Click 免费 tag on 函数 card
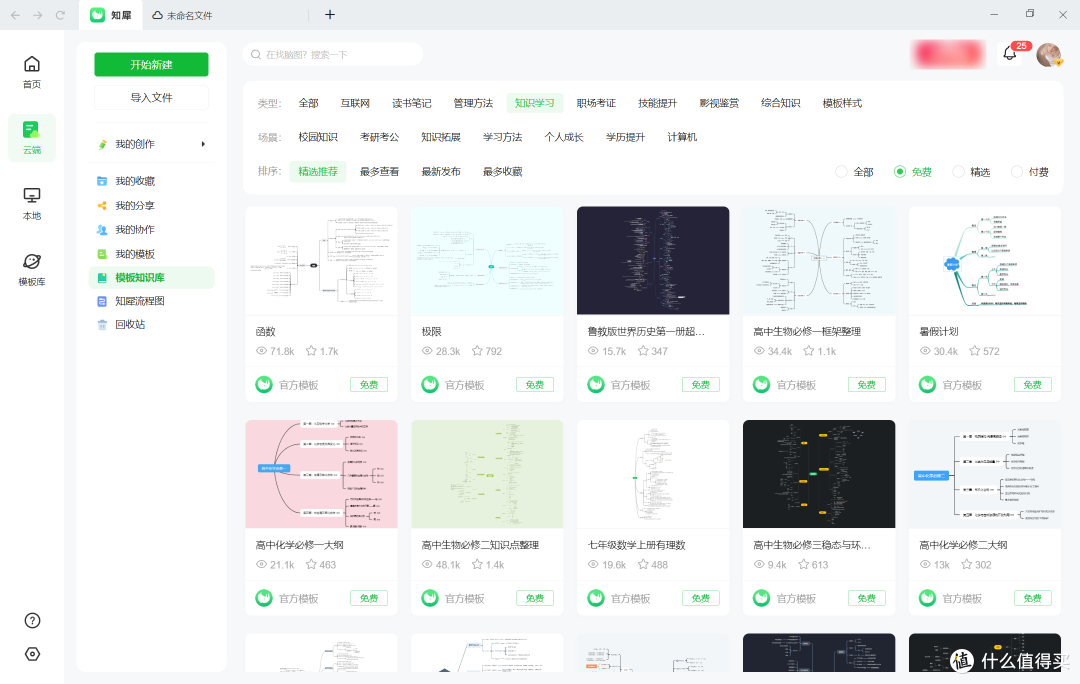Viewport: 1080px width, 684px height. click(x=368, y=385)
